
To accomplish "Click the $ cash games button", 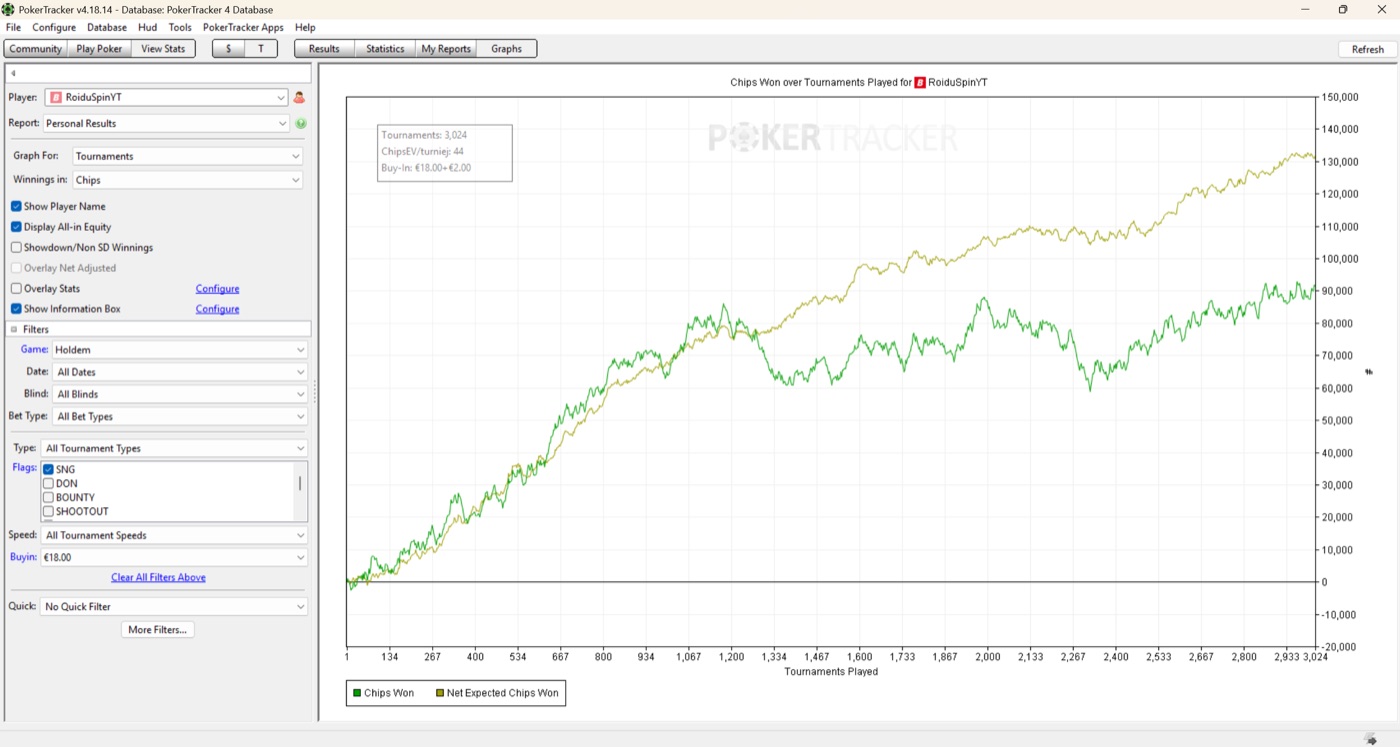I will pyautogui.click(x=229, y=49).
